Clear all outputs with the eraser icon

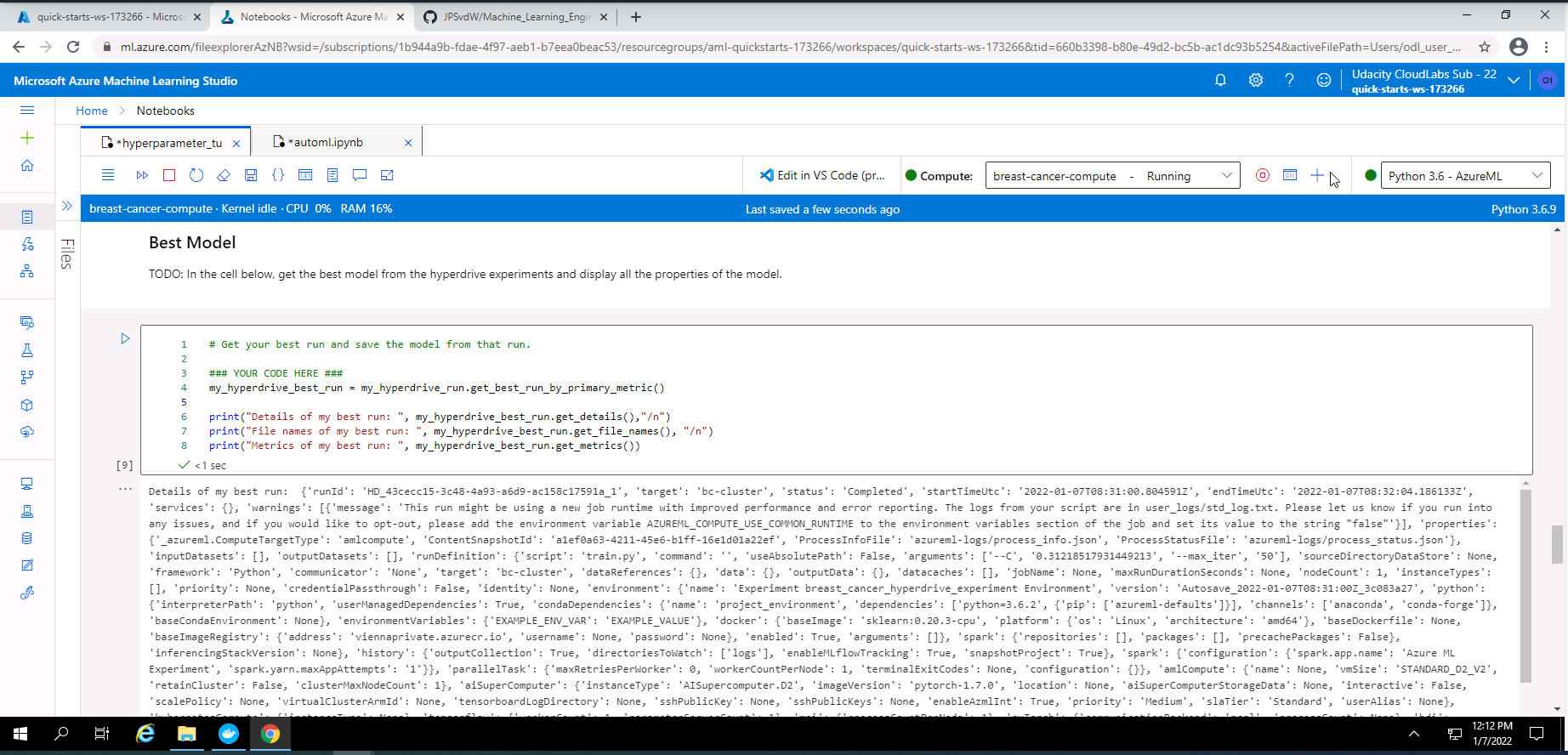224,175
